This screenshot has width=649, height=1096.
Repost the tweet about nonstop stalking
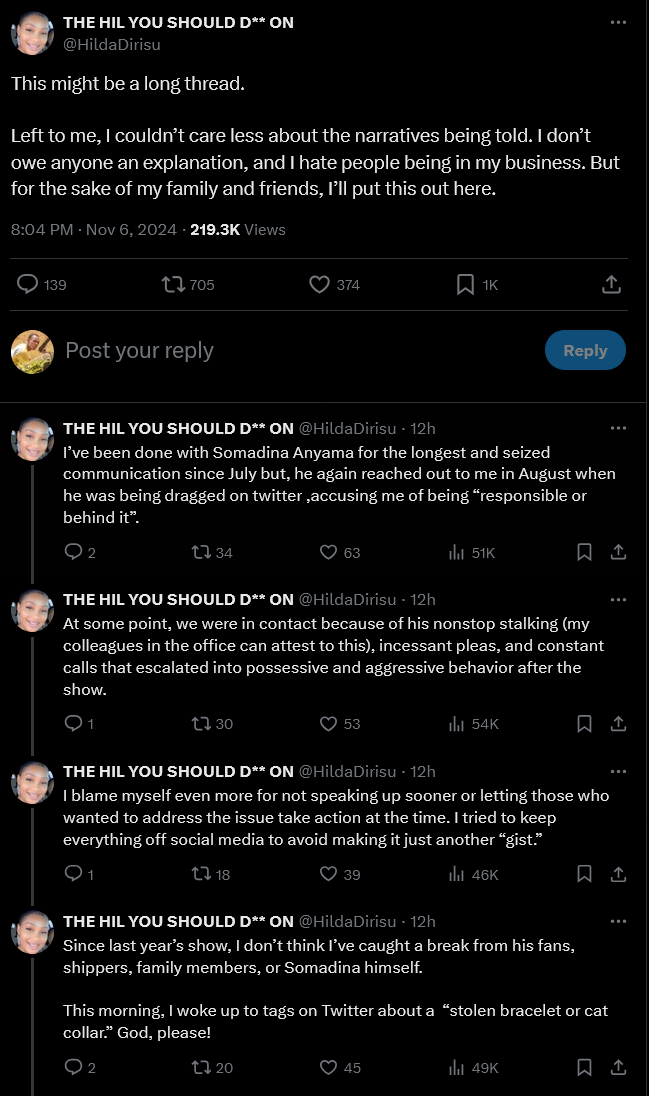[201, 723]
